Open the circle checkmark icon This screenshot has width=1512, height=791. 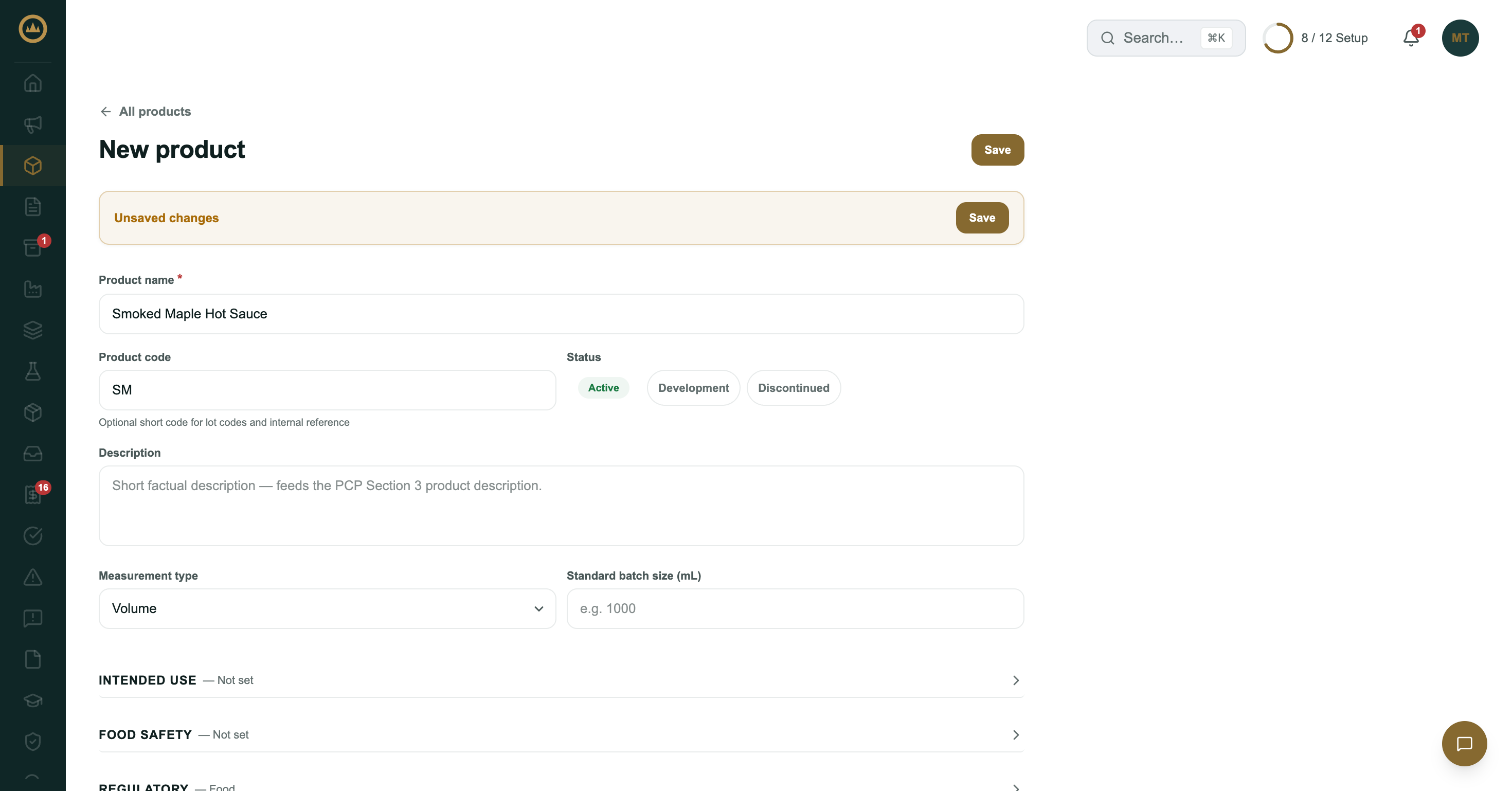33,536
